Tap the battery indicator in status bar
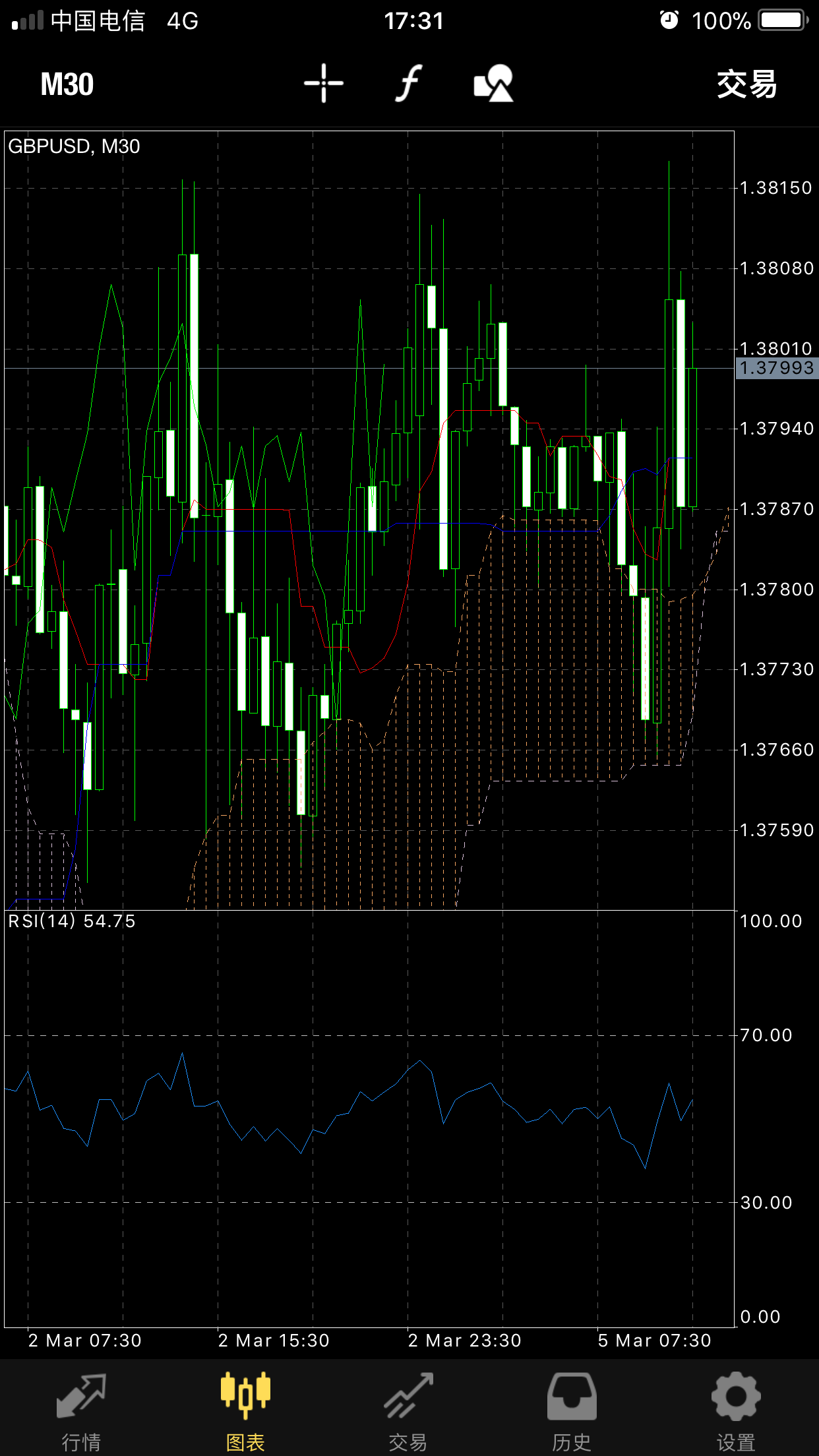819x1456 pixels. (783, 20)
